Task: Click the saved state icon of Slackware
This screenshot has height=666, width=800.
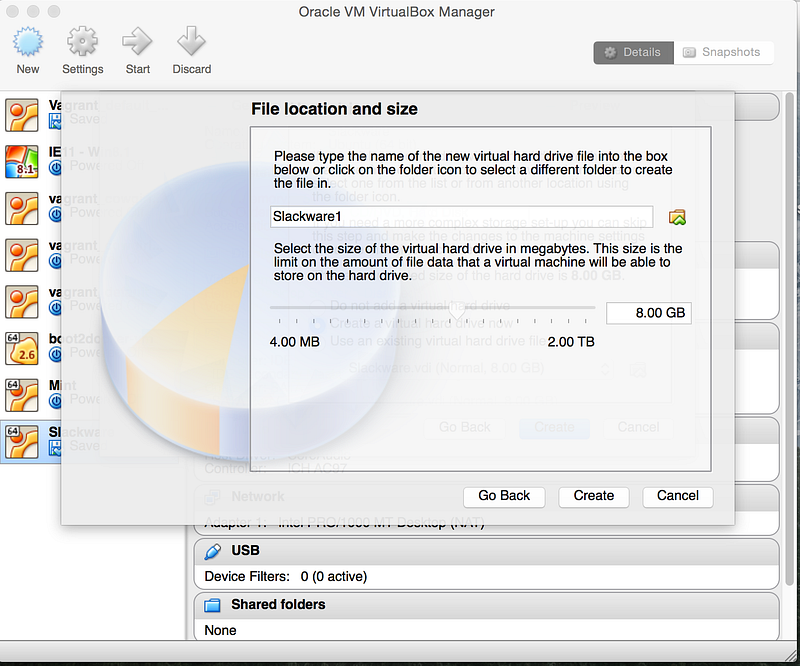Action: pyautogui.click(x=55, y=448)
